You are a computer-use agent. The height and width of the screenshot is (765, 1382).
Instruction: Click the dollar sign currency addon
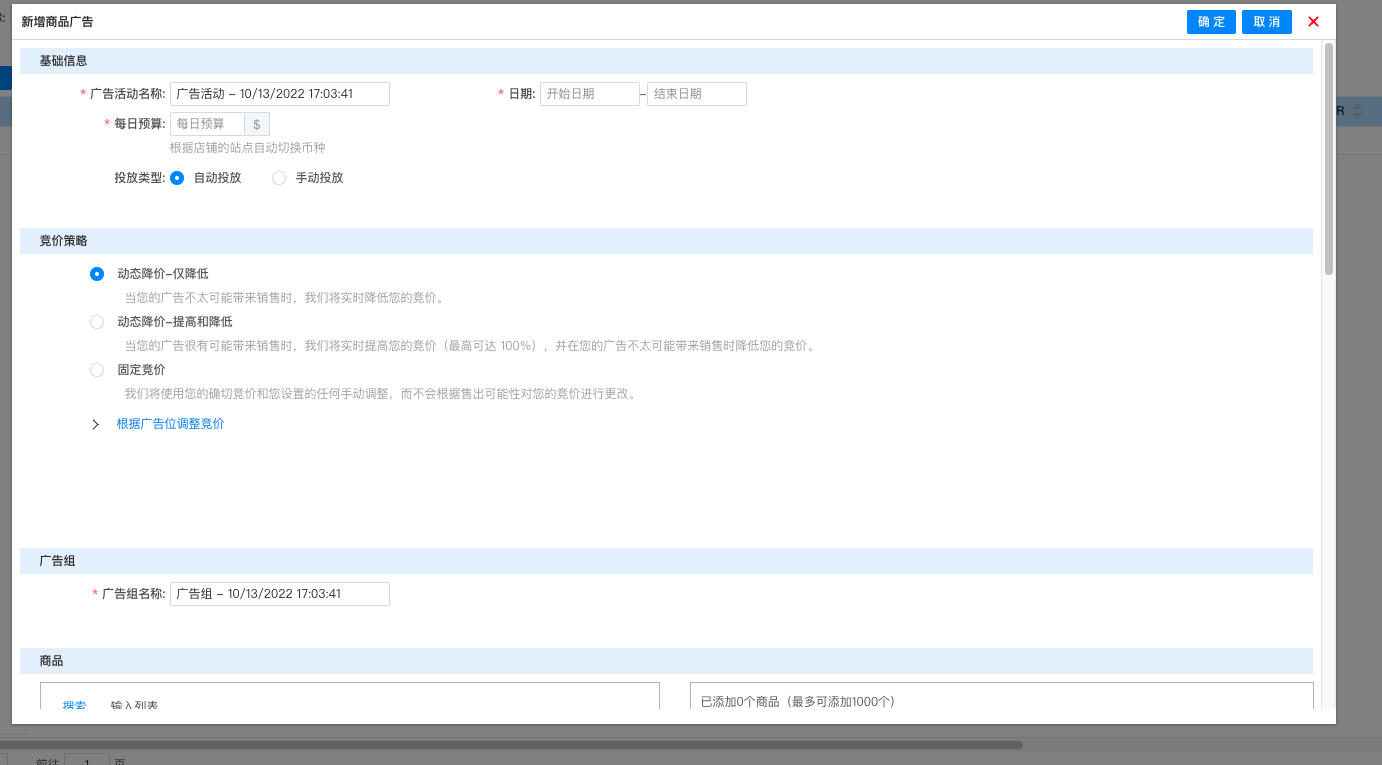click(257, 124)
